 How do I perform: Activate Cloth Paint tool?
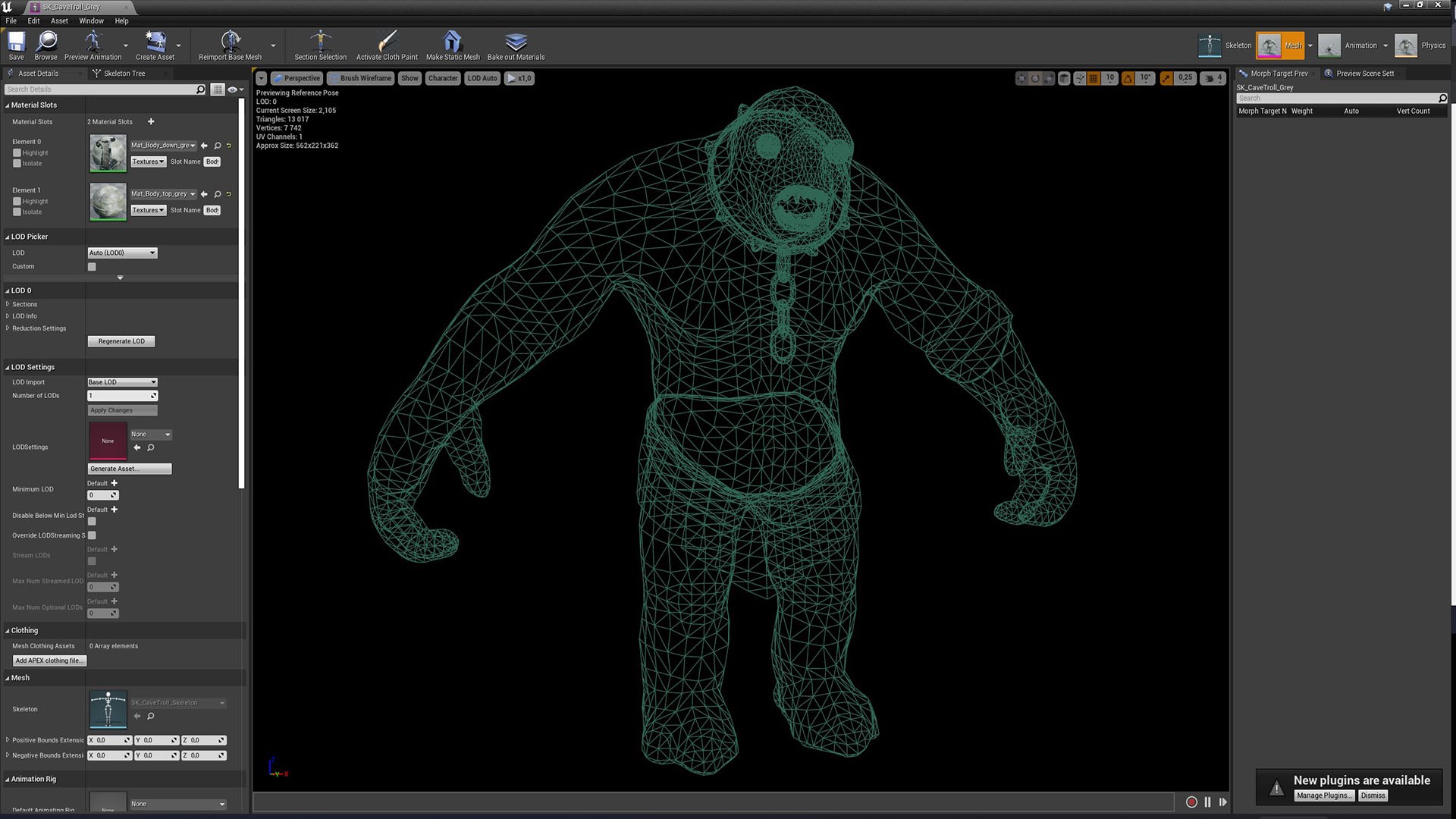point(387,45)
